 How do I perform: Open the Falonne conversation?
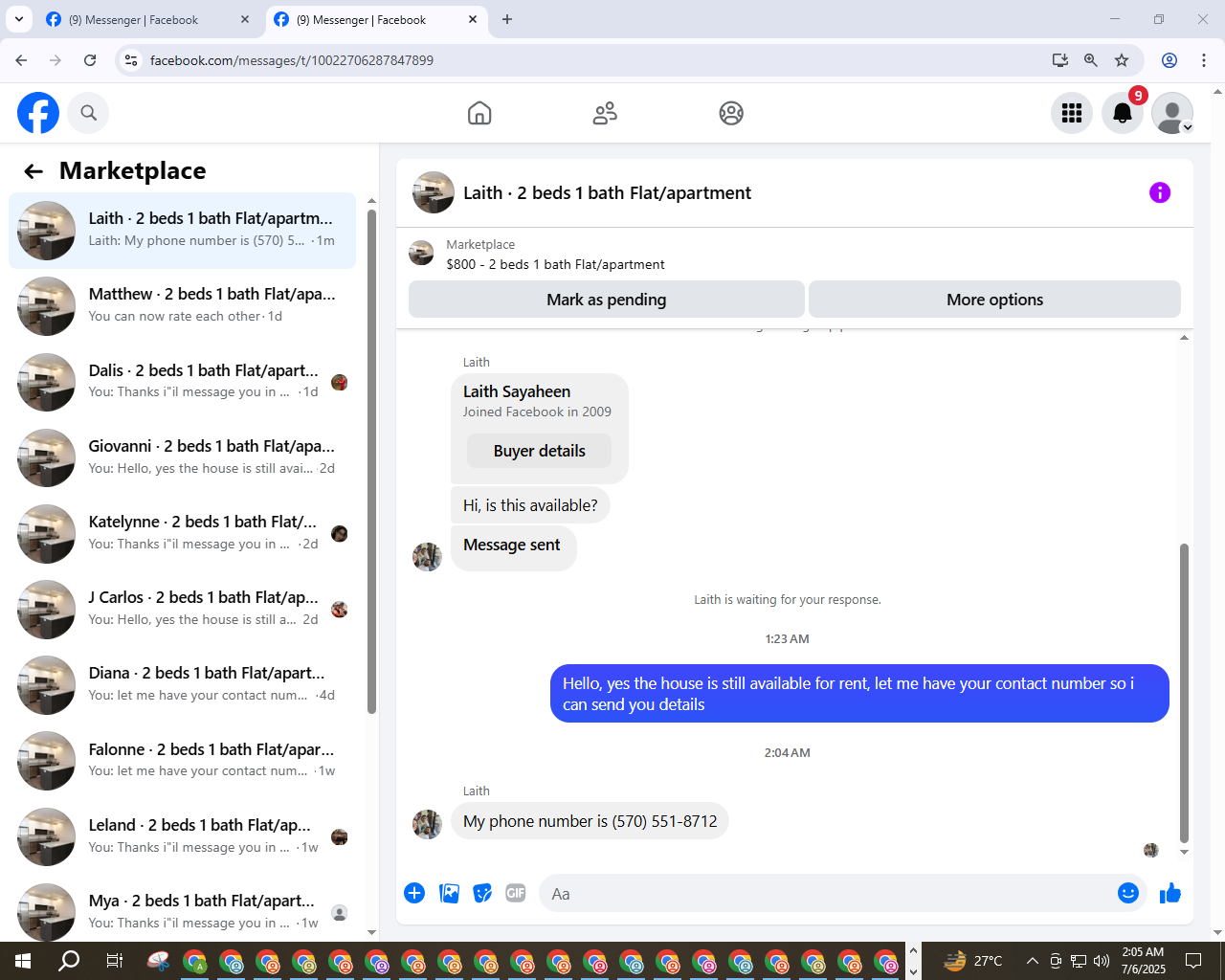coord(182,761)
